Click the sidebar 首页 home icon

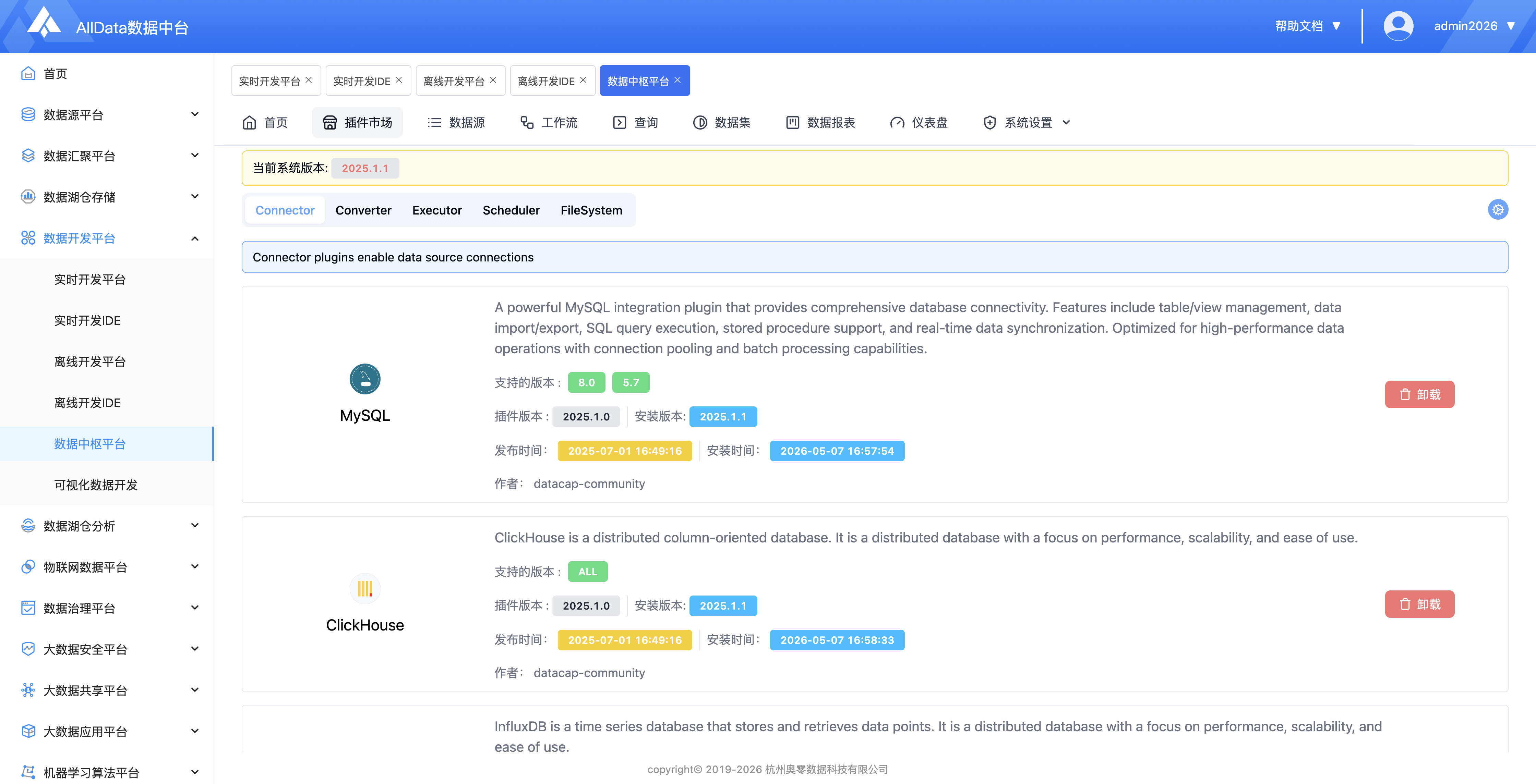pyautogui.click(x=28, y=73)
